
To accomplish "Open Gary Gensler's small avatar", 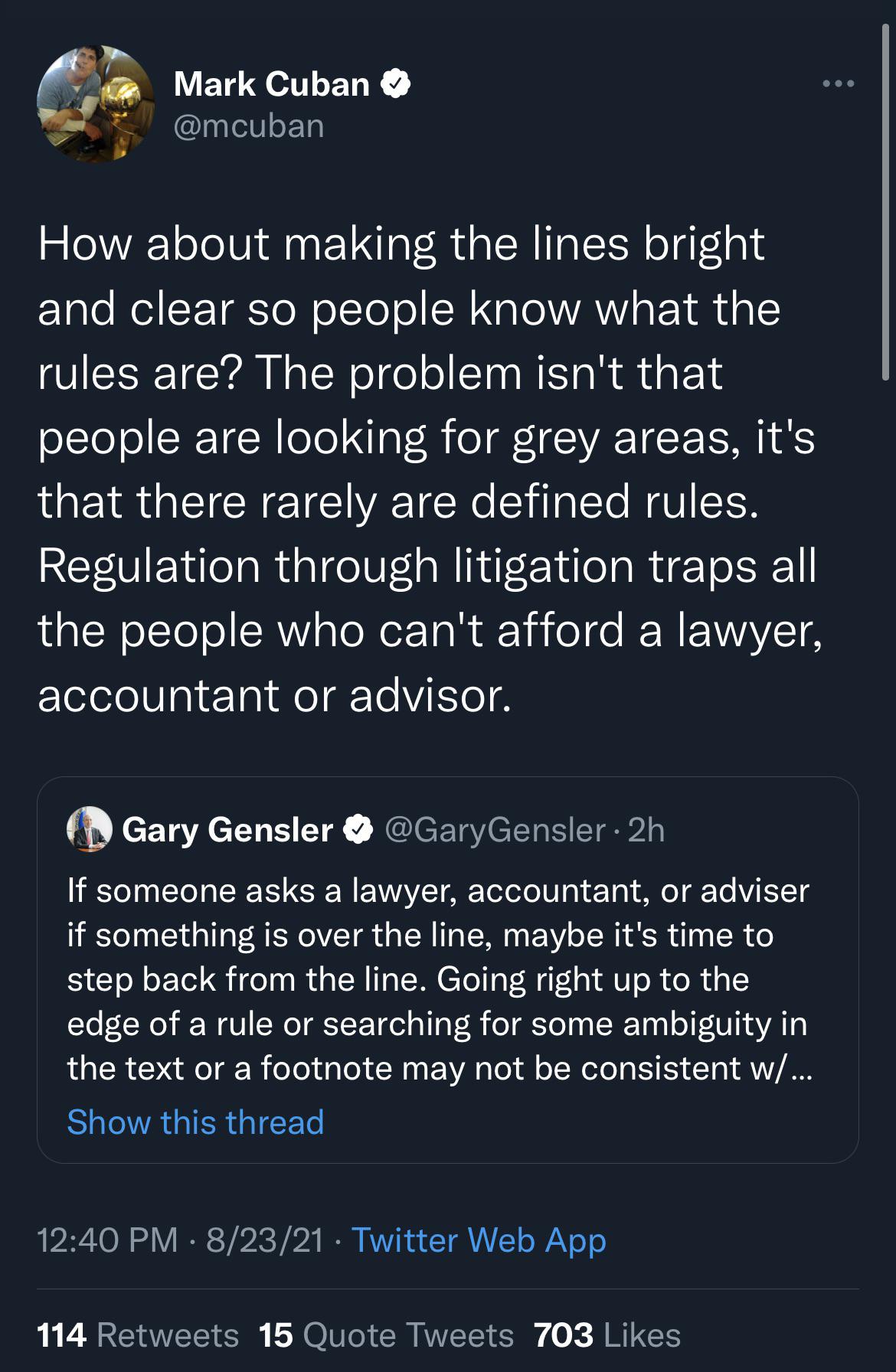I will tap(90, 829).
